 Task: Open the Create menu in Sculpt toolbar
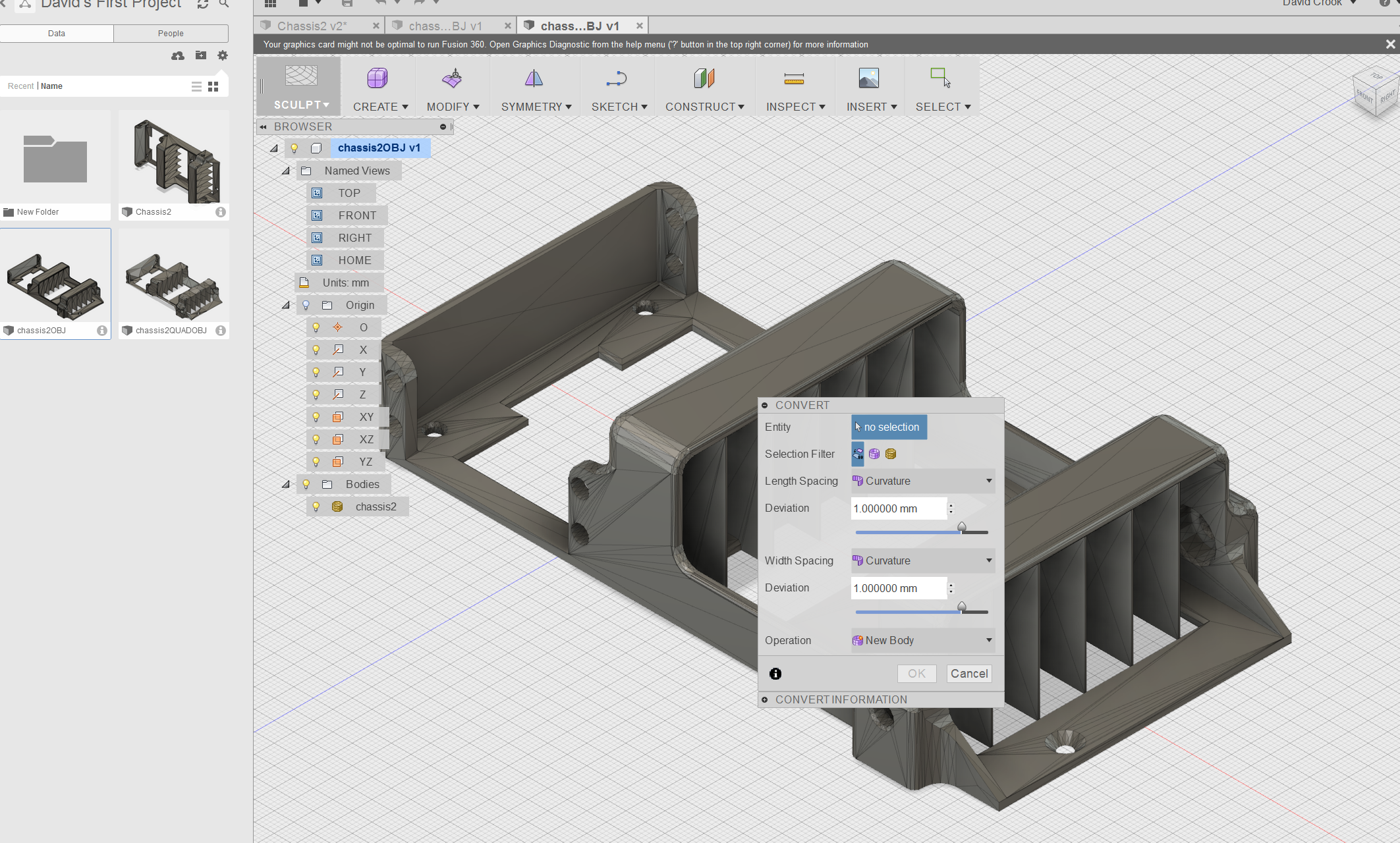tap(378, 86)
